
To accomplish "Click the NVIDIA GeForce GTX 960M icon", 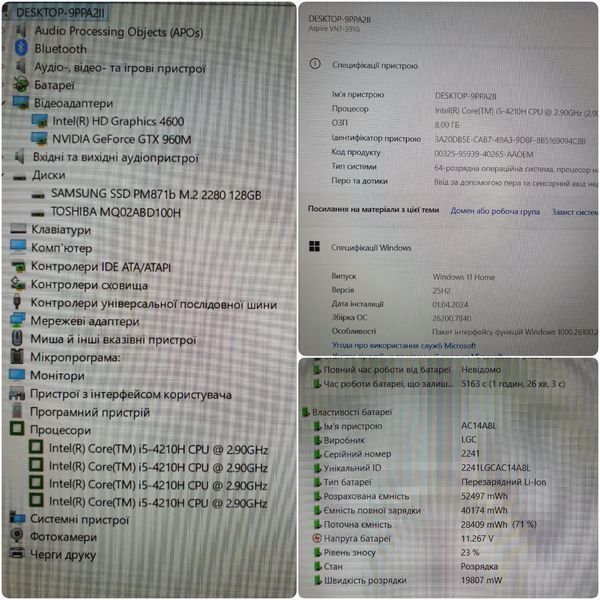I will [39, 139].
